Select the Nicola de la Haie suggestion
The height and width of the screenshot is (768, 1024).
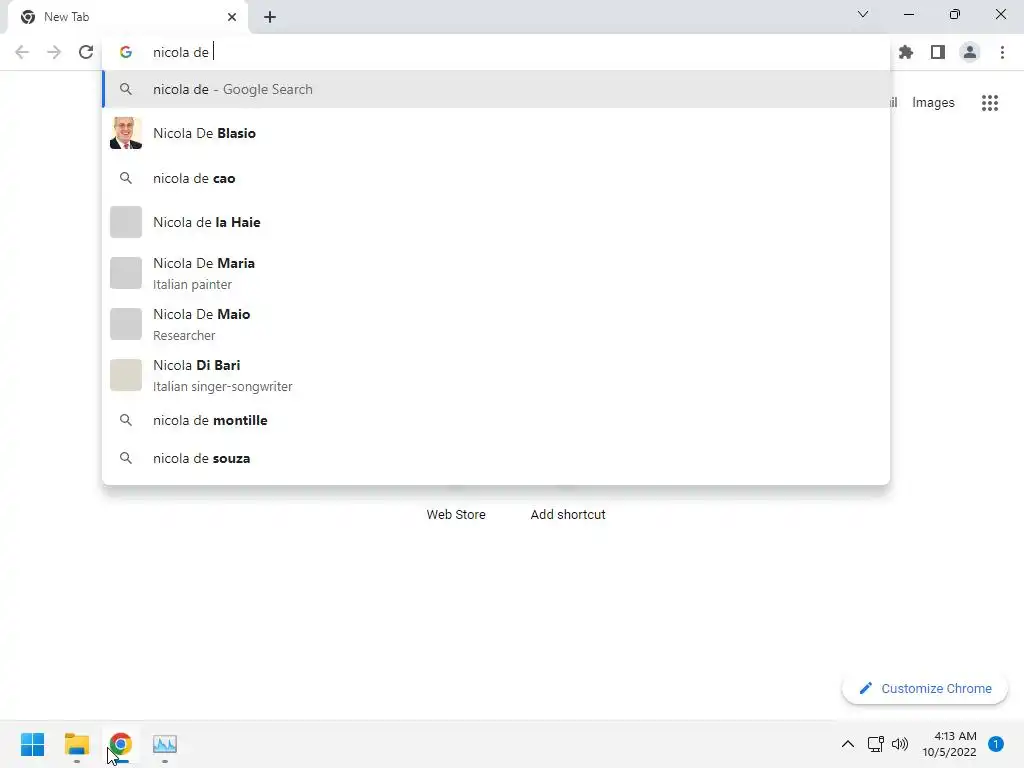click(x=496, y=222)
